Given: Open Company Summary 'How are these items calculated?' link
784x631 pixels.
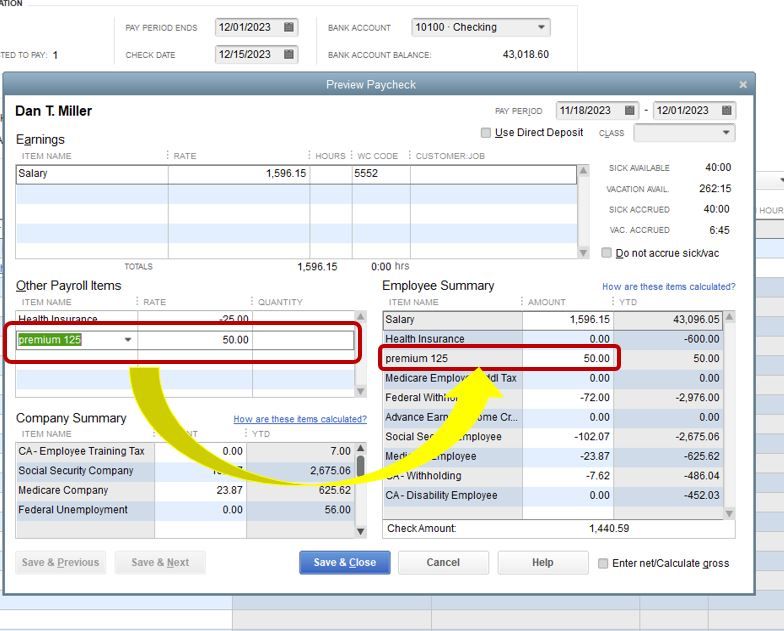Looking at the screenshot, I should (300, 419).
